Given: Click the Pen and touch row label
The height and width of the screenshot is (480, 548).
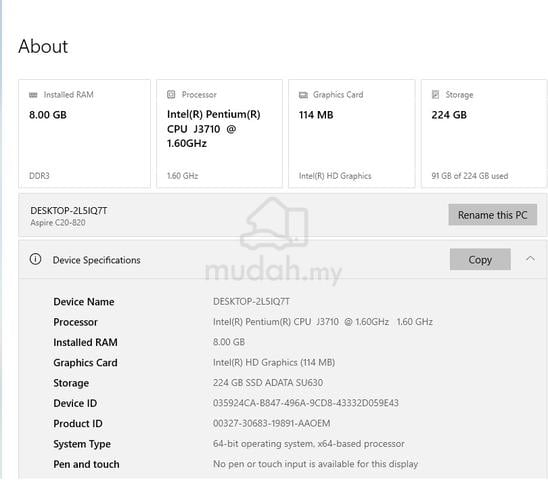Looking at the screenshot, I should (86, 464).
